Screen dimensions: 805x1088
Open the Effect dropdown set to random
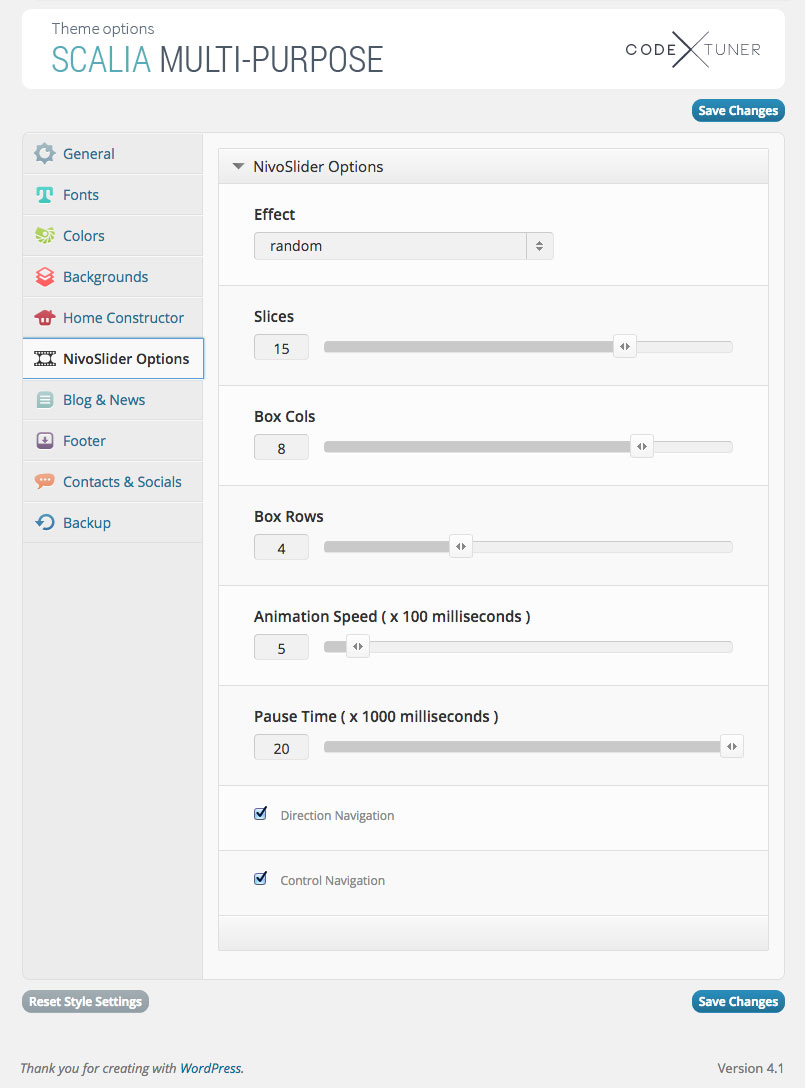403,246
